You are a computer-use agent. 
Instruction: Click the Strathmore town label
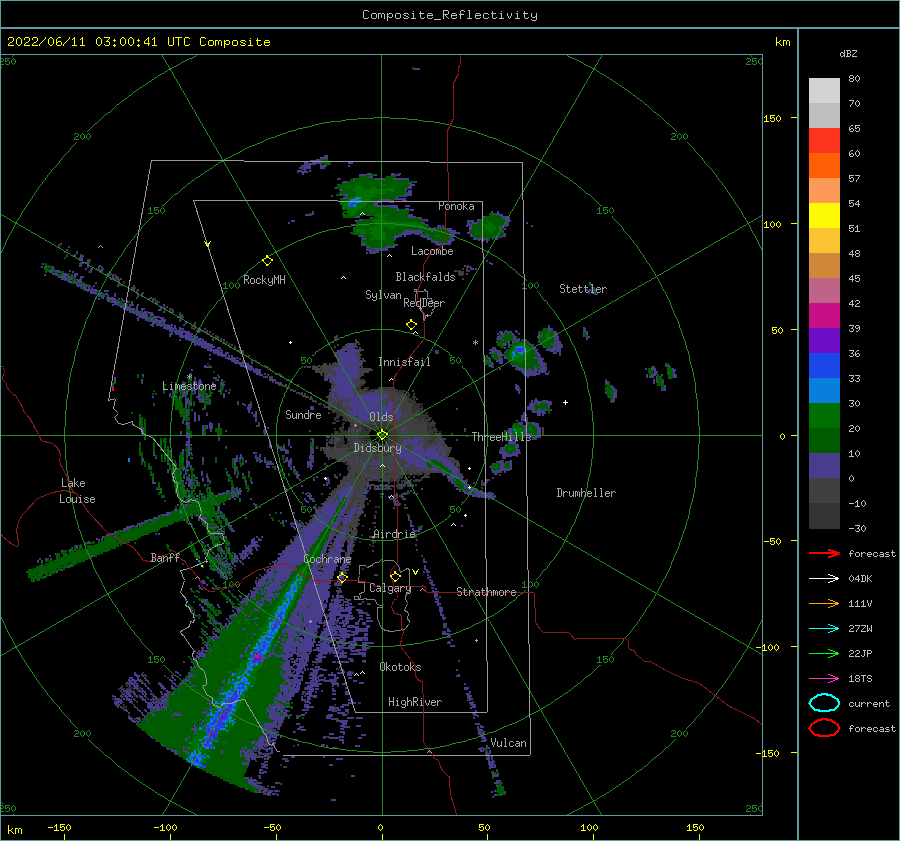[486, 592]
